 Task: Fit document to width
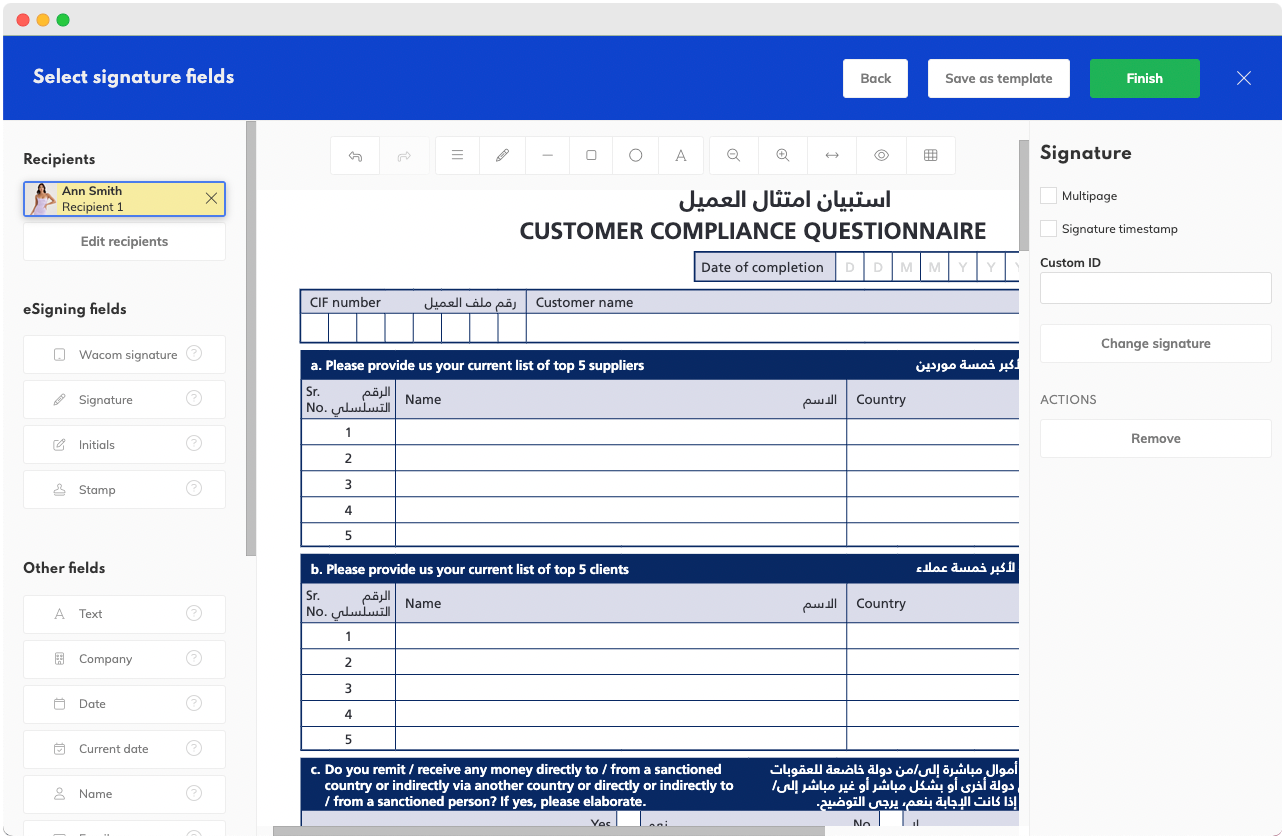pyautogui.click(x=831, y=156)
